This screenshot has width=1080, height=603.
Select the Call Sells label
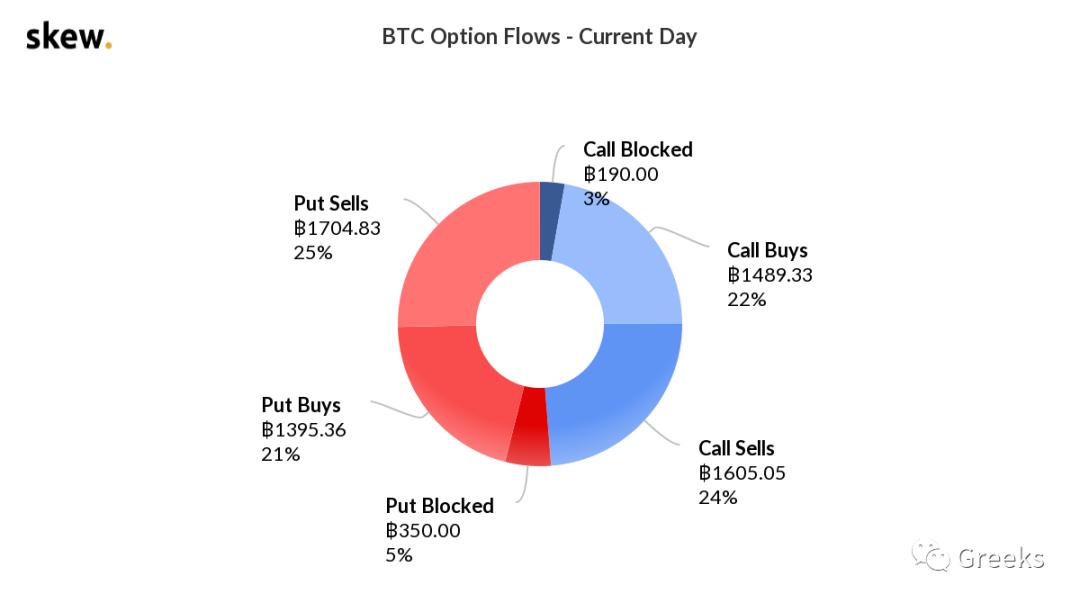[736, 448]
